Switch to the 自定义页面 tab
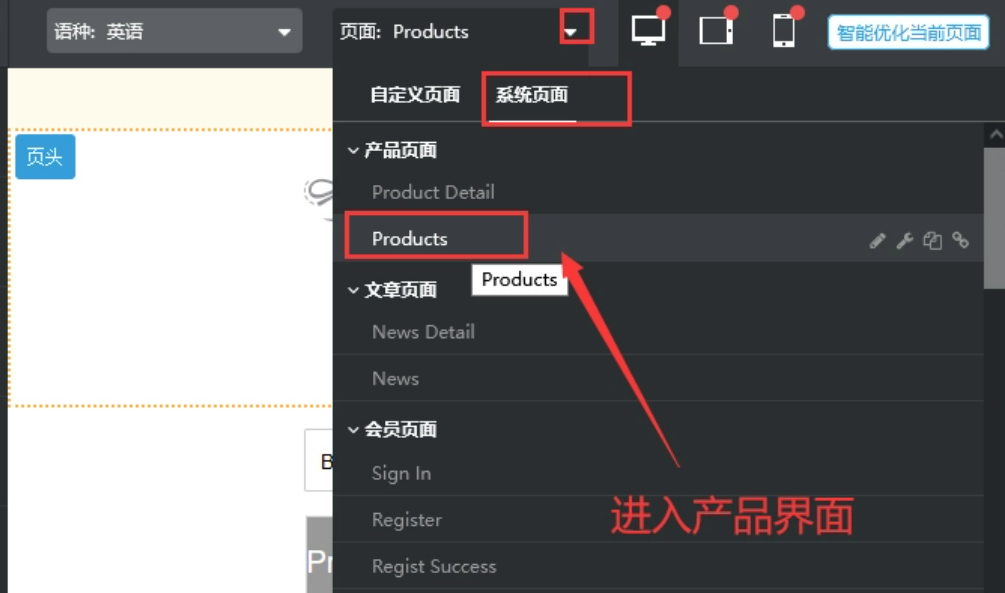Image resolution: width=1005 pixels, height=593 pixels. point(415,95)
